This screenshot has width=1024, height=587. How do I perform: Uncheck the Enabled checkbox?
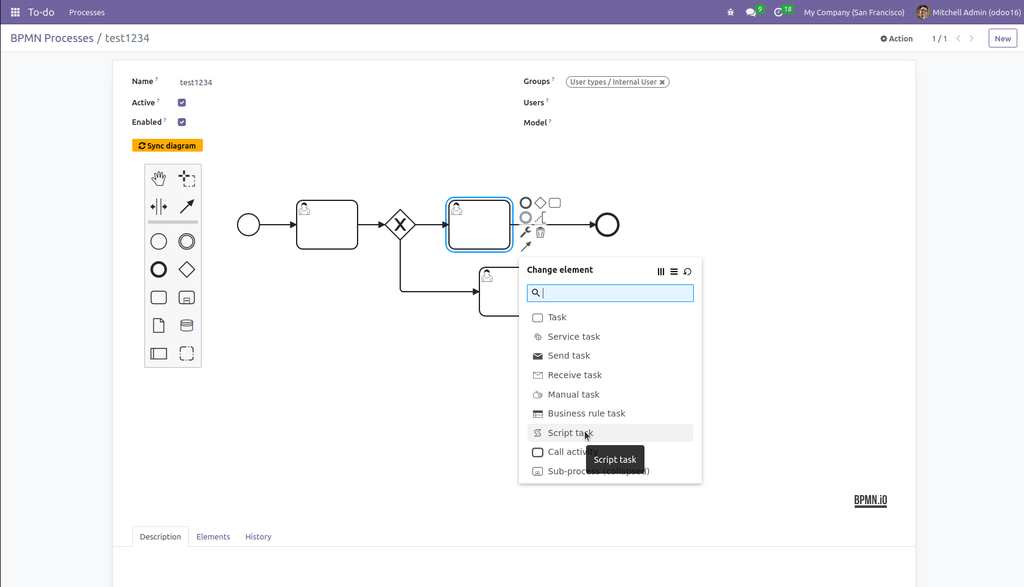(x=182, y=122)
